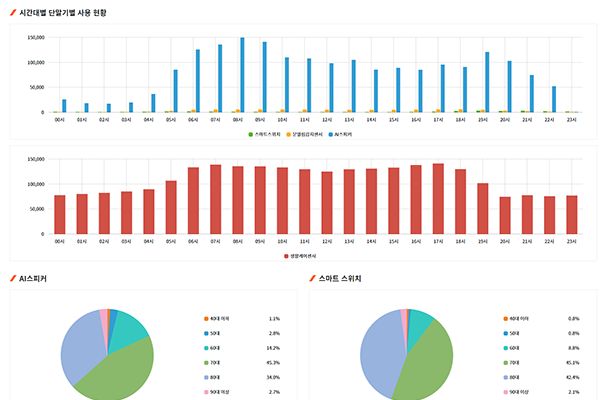Toggle 80대 legend in 스마트 스위치 pie
The width and height of the screenshot is (600, 400).
coord(511,377)
